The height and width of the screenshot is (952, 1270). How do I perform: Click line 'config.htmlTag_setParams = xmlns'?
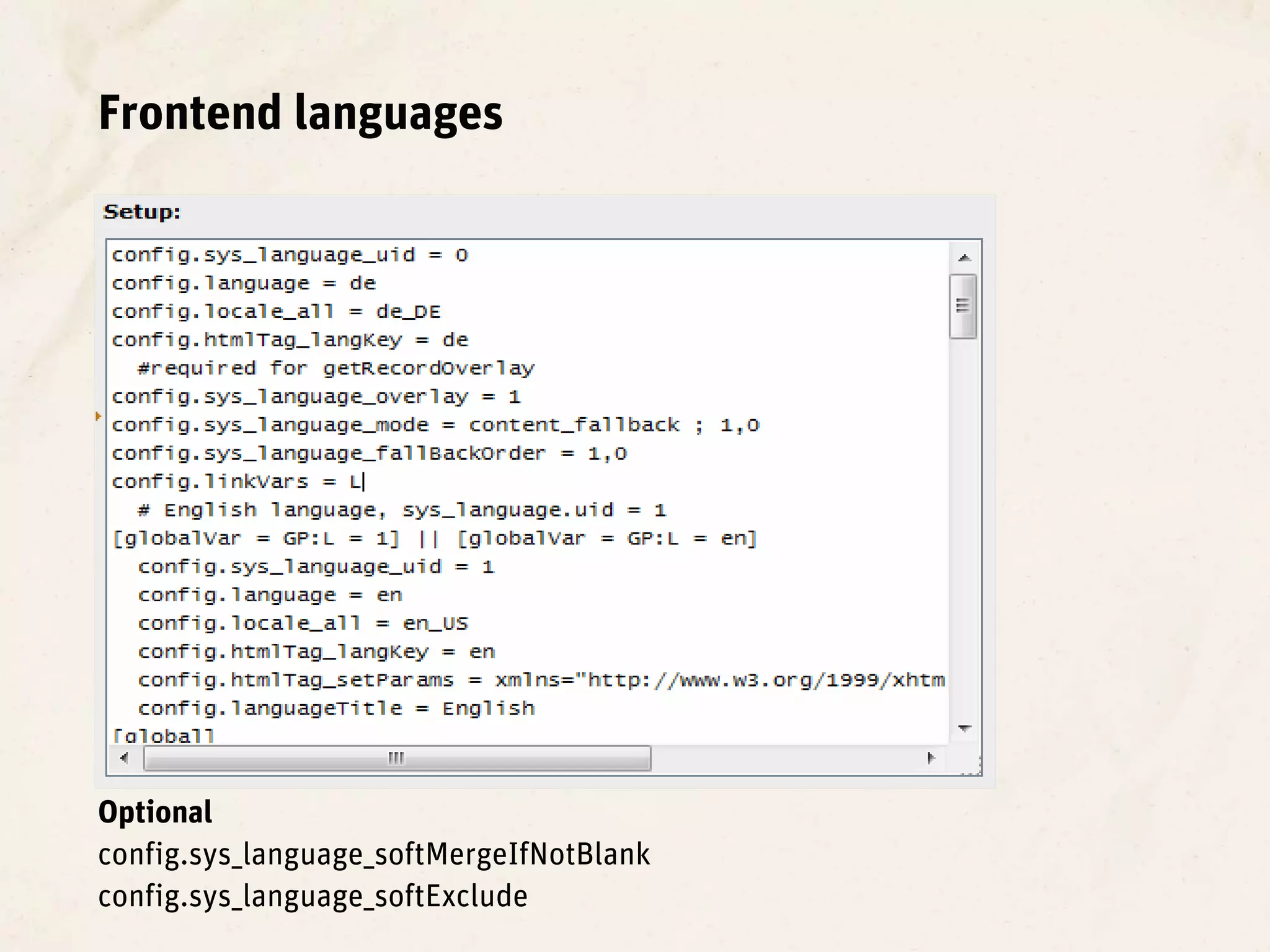pos(542,680)
